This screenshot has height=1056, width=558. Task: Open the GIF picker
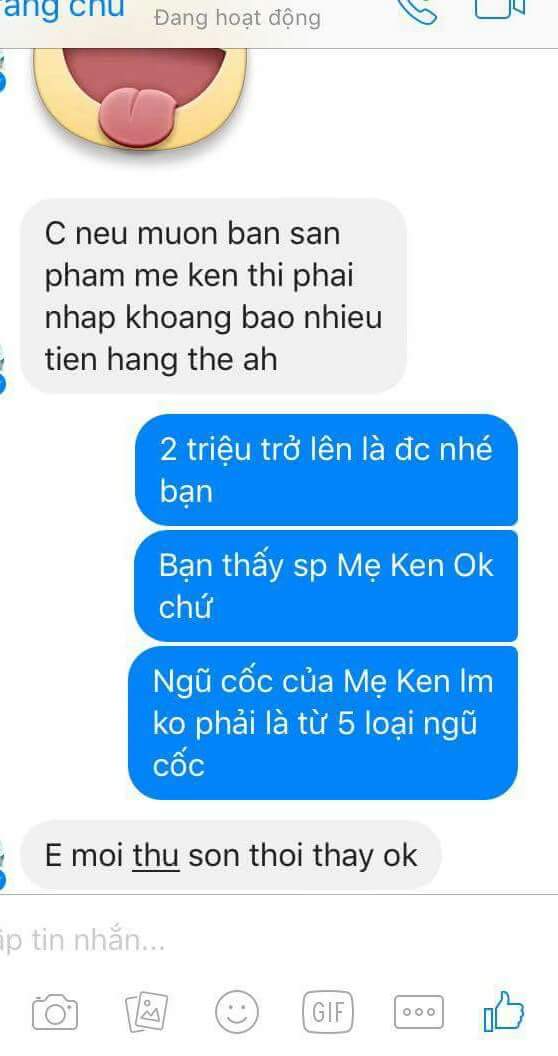click(x=328, y=1012)
